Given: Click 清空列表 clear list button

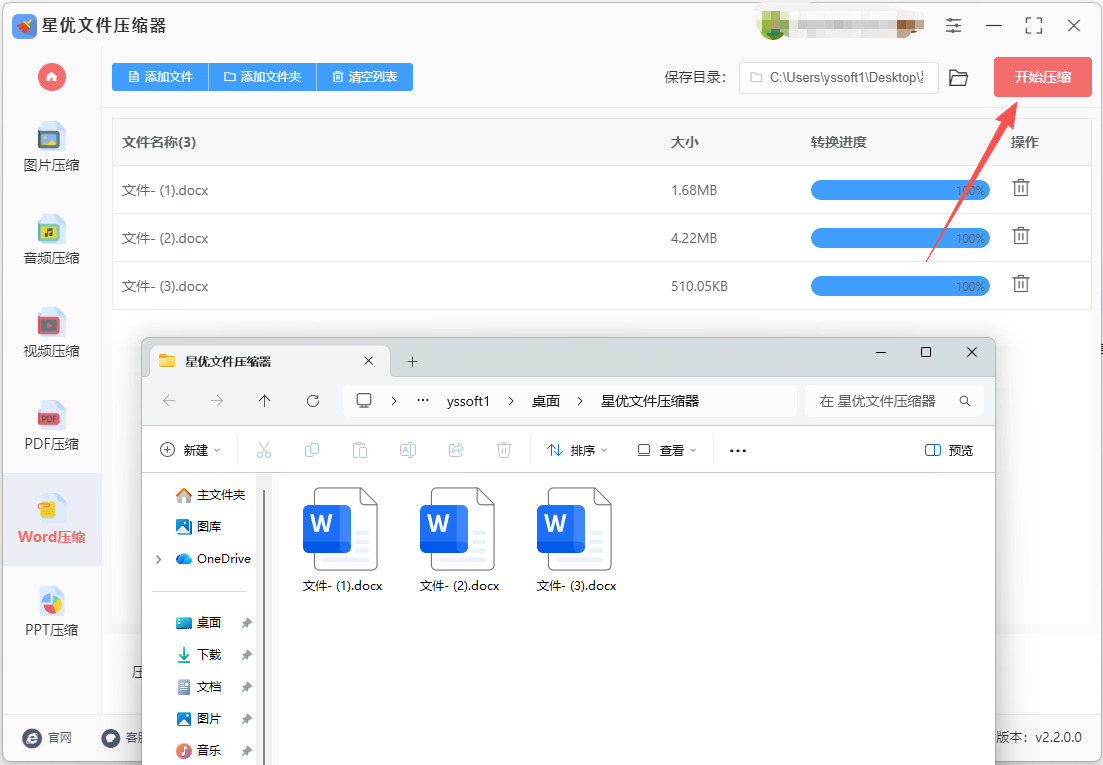Looking at the screenshot, I should coord(364,77).
